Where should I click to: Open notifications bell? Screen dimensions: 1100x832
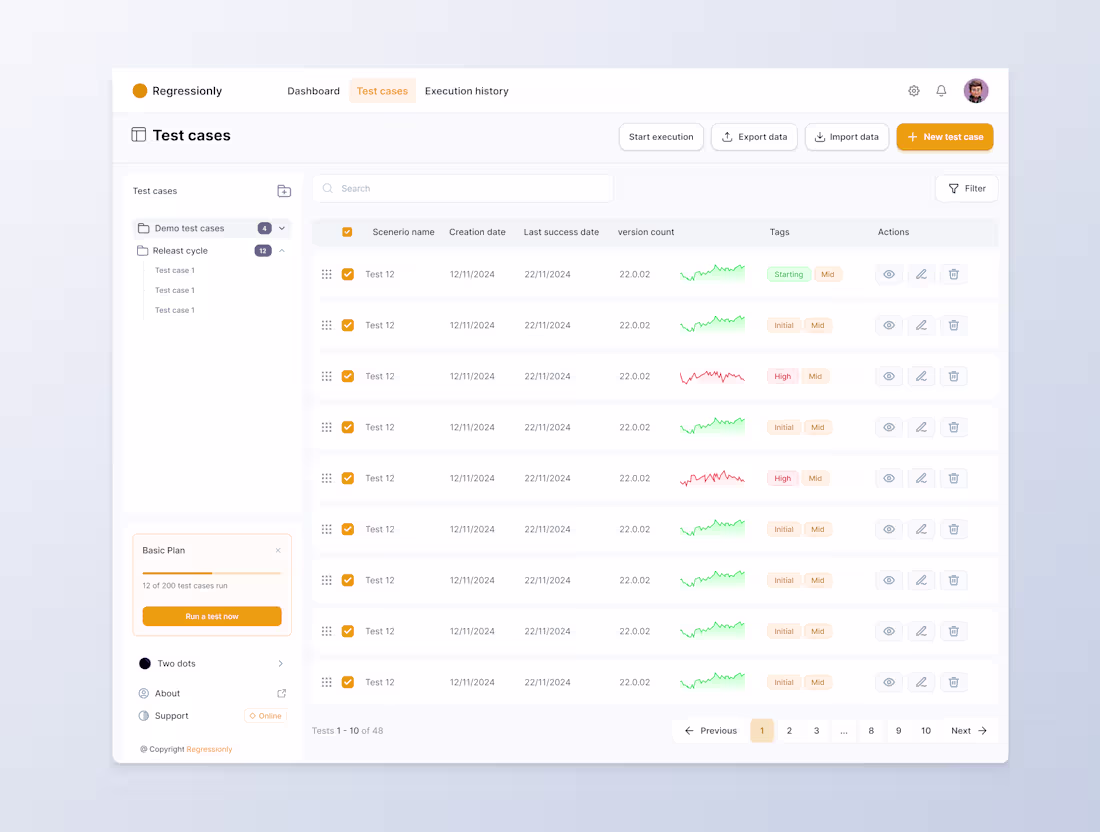(941, 90)
